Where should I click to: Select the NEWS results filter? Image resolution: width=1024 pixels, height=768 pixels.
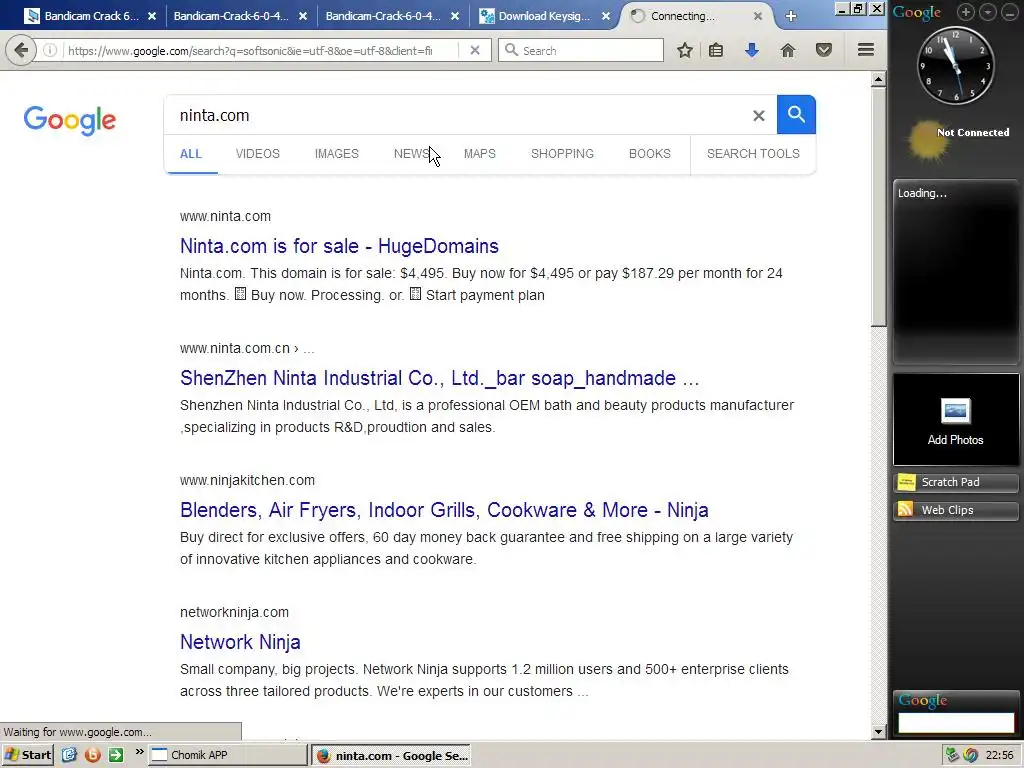point(411,154)
